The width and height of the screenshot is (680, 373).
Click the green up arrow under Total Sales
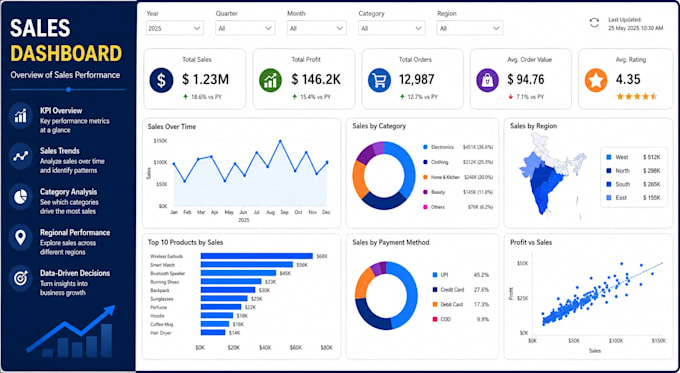(x=186, y=97)
